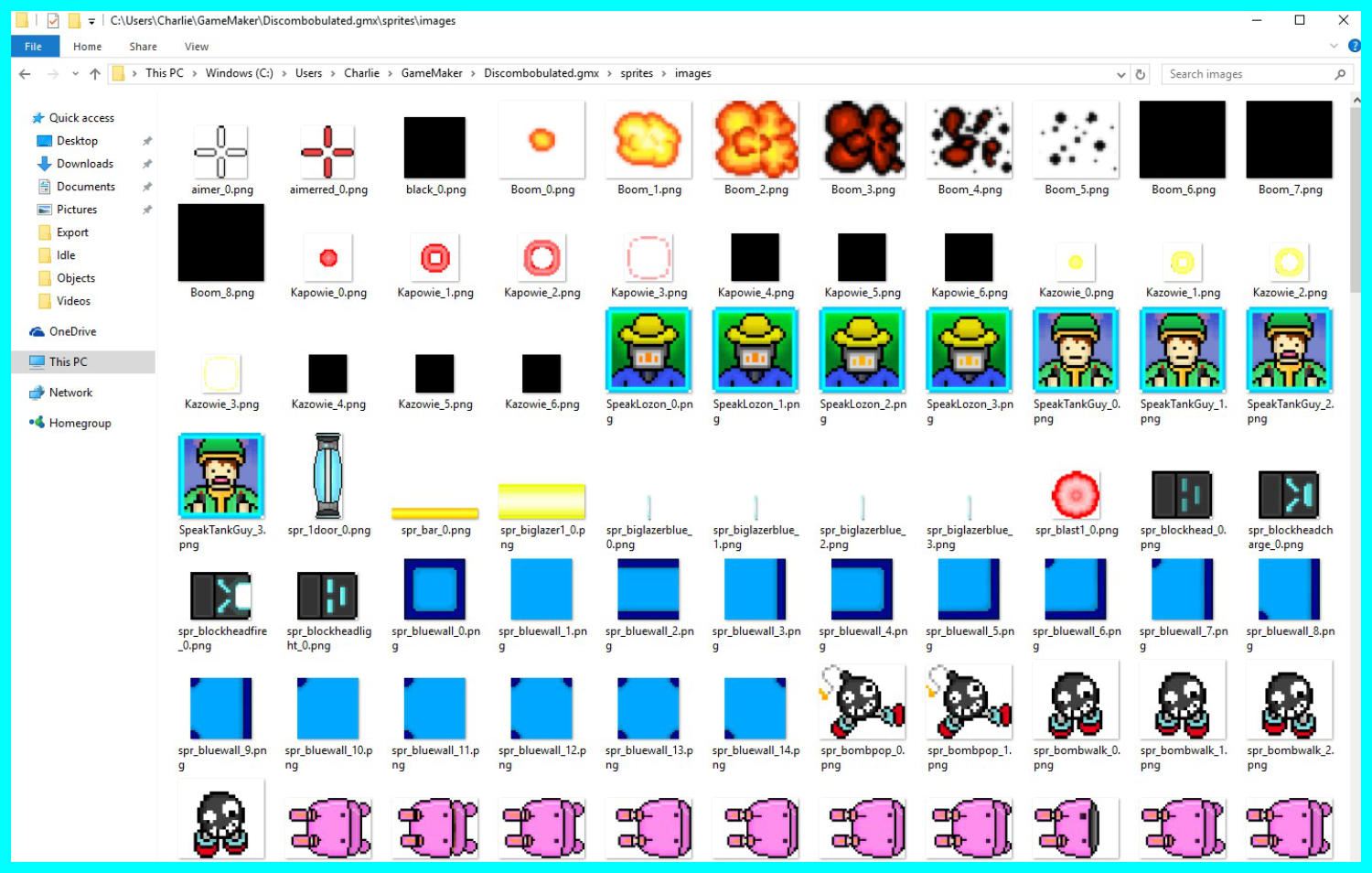
Task: Click the Refresh button in address bar
Action: [1141, 74]
